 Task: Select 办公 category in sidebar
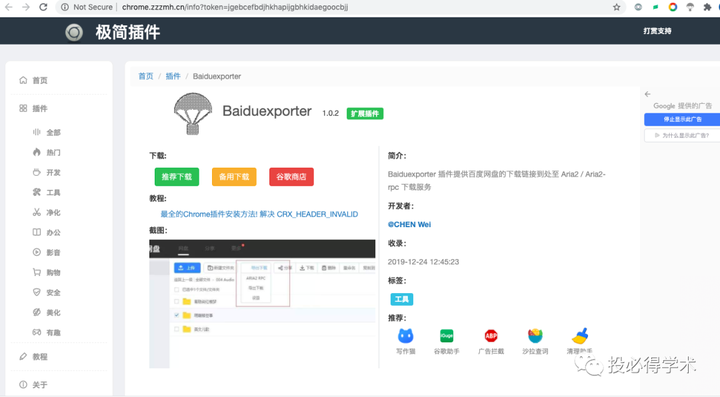coord(47,232)
